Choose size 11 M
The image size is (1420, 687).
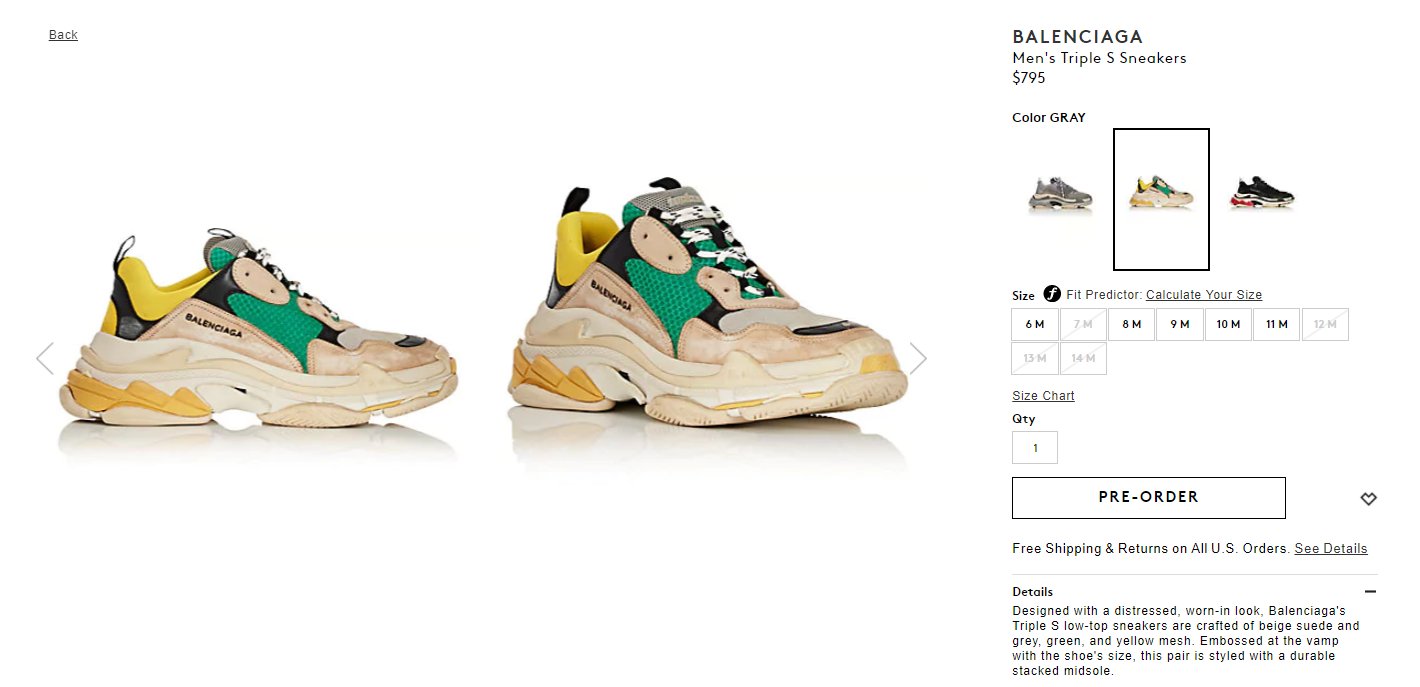click(x=1276, y=324)
